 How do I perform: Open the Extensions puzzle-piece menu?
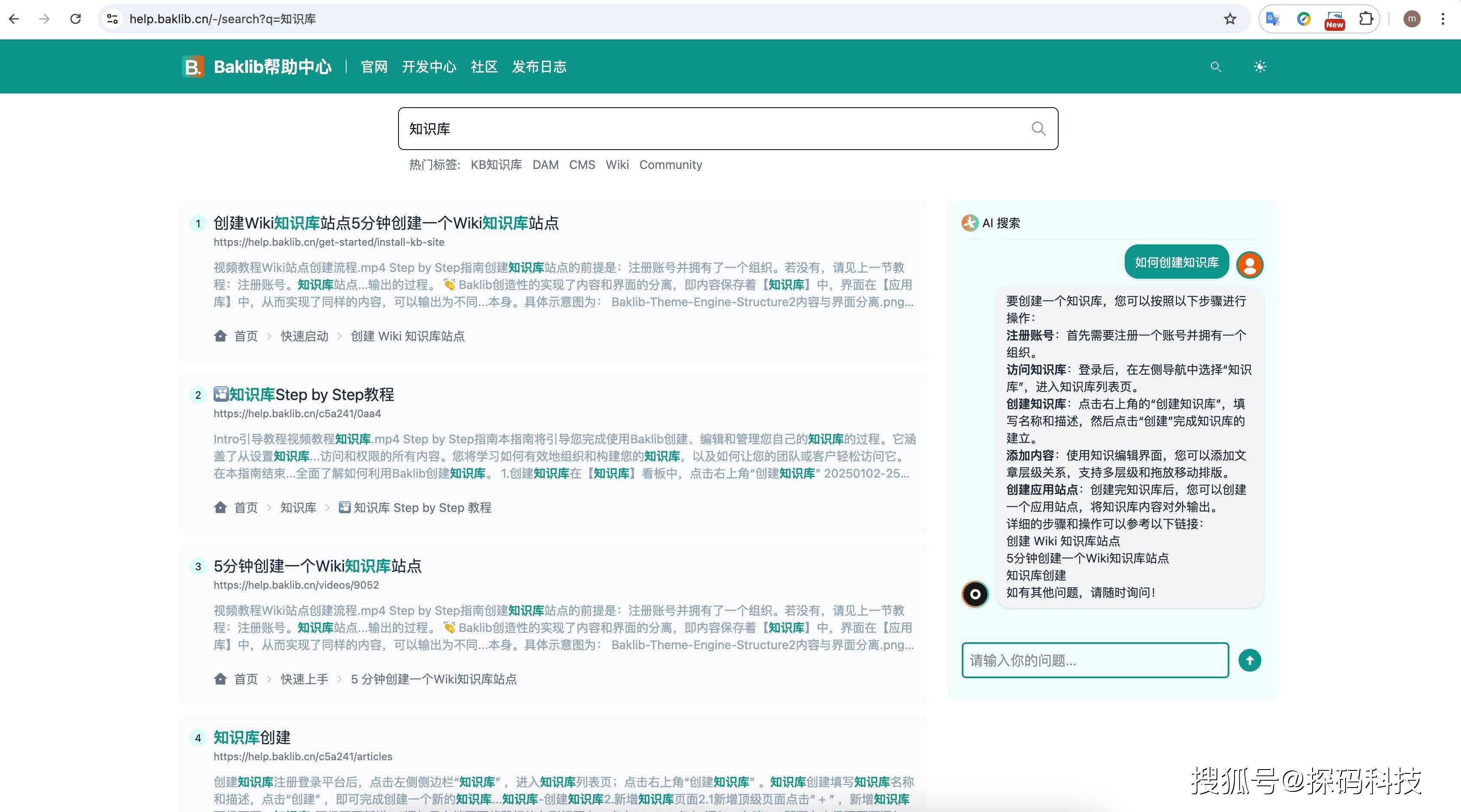1366,19
